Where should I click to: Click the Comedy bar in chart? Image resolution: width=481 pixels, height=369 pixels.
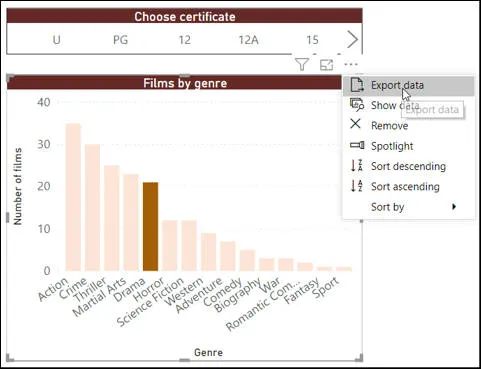coord(247,260)
